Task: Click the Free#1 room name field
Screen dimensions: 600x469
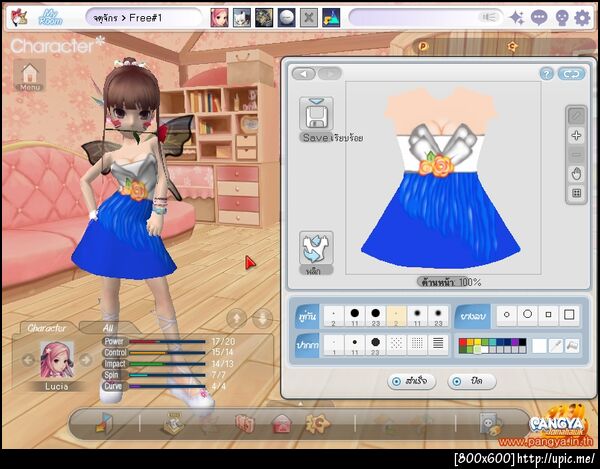Action: pos(143,18)
